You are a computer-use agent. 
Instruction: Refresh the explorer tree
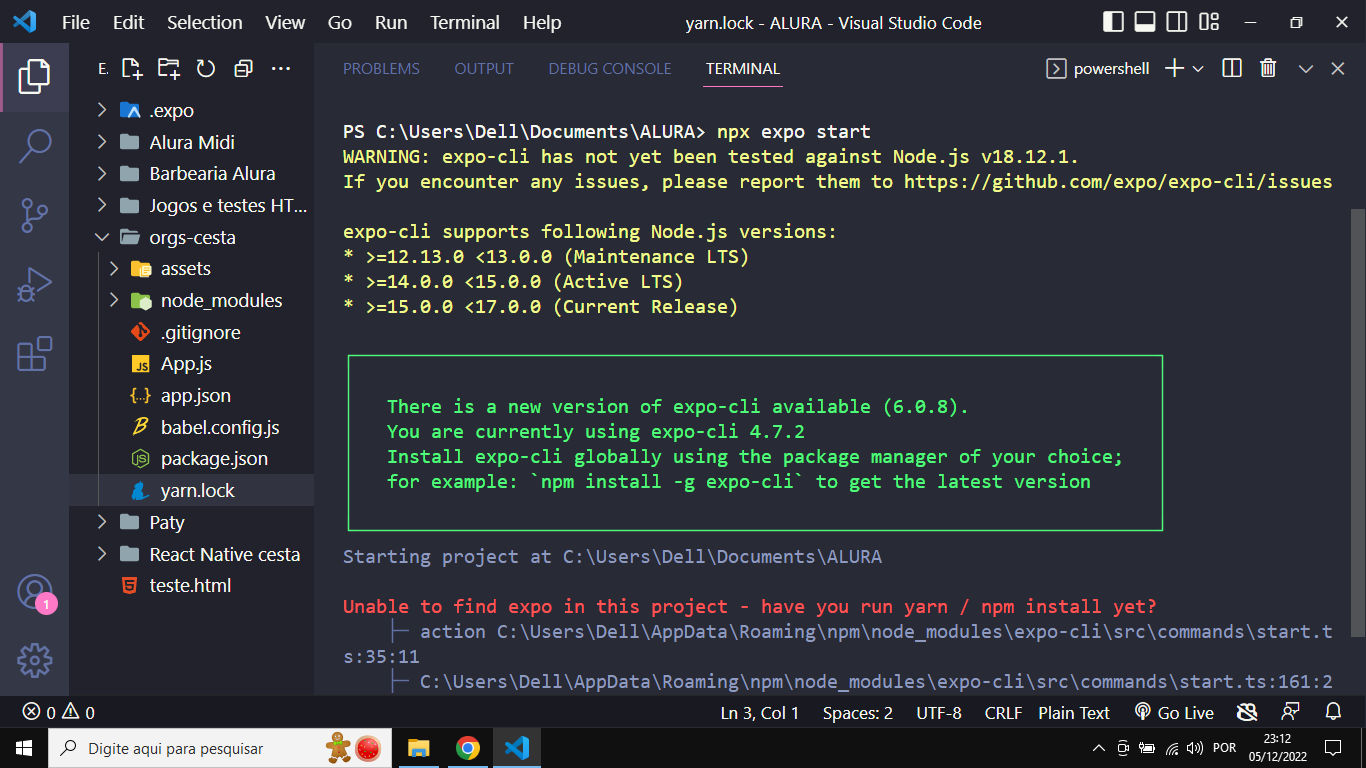click(x=206, y=68)
